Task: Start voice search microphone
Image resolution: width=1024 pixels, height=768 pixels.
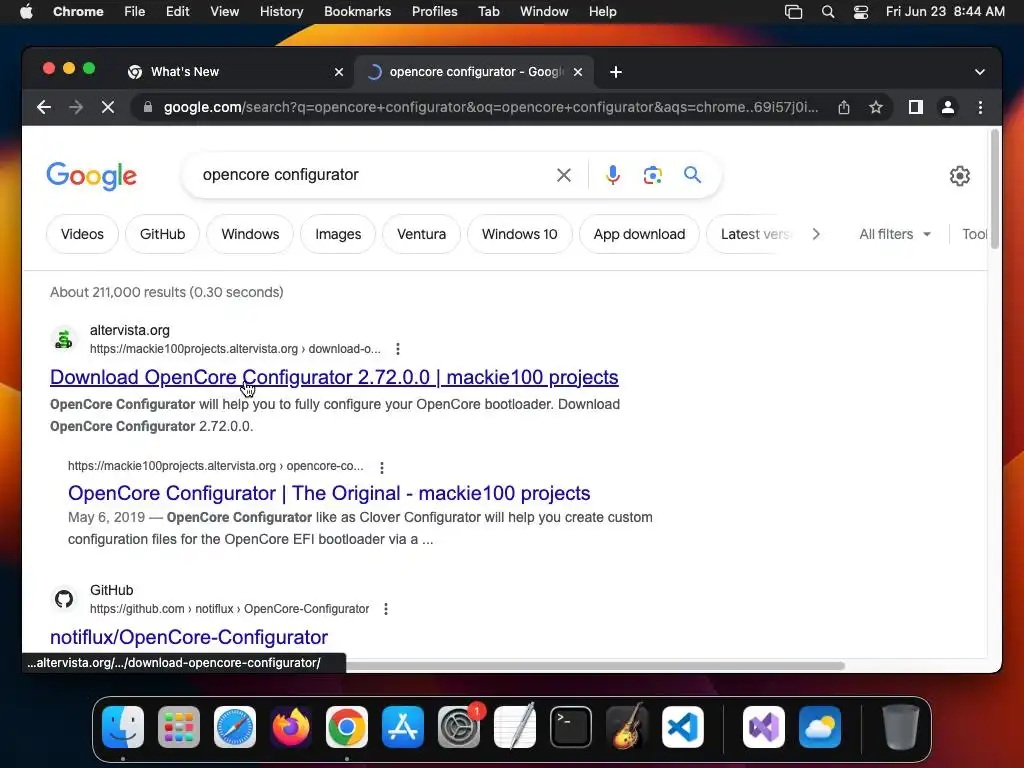Action: pyautogui.click(x=613, y=175)
